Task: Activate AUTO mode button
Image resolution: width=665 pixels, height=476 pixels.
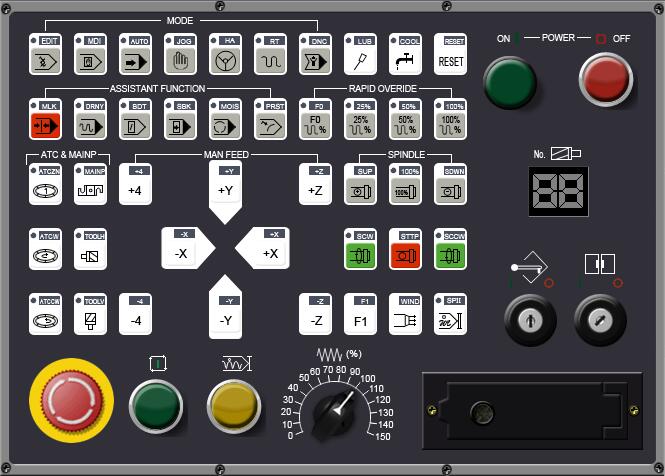Action: pyautogui.click(x=134, y=53)
